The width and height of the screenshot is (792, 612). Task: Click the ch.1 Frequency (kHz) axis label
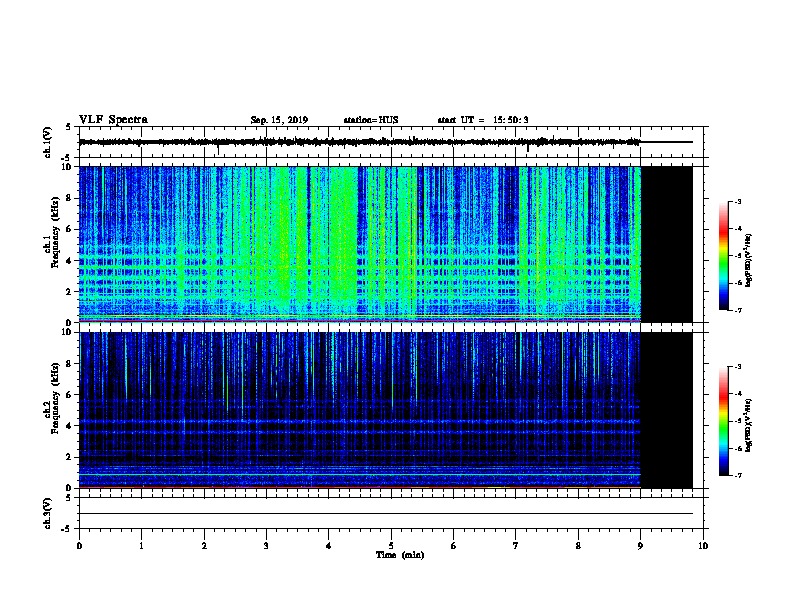coord(51,232)
